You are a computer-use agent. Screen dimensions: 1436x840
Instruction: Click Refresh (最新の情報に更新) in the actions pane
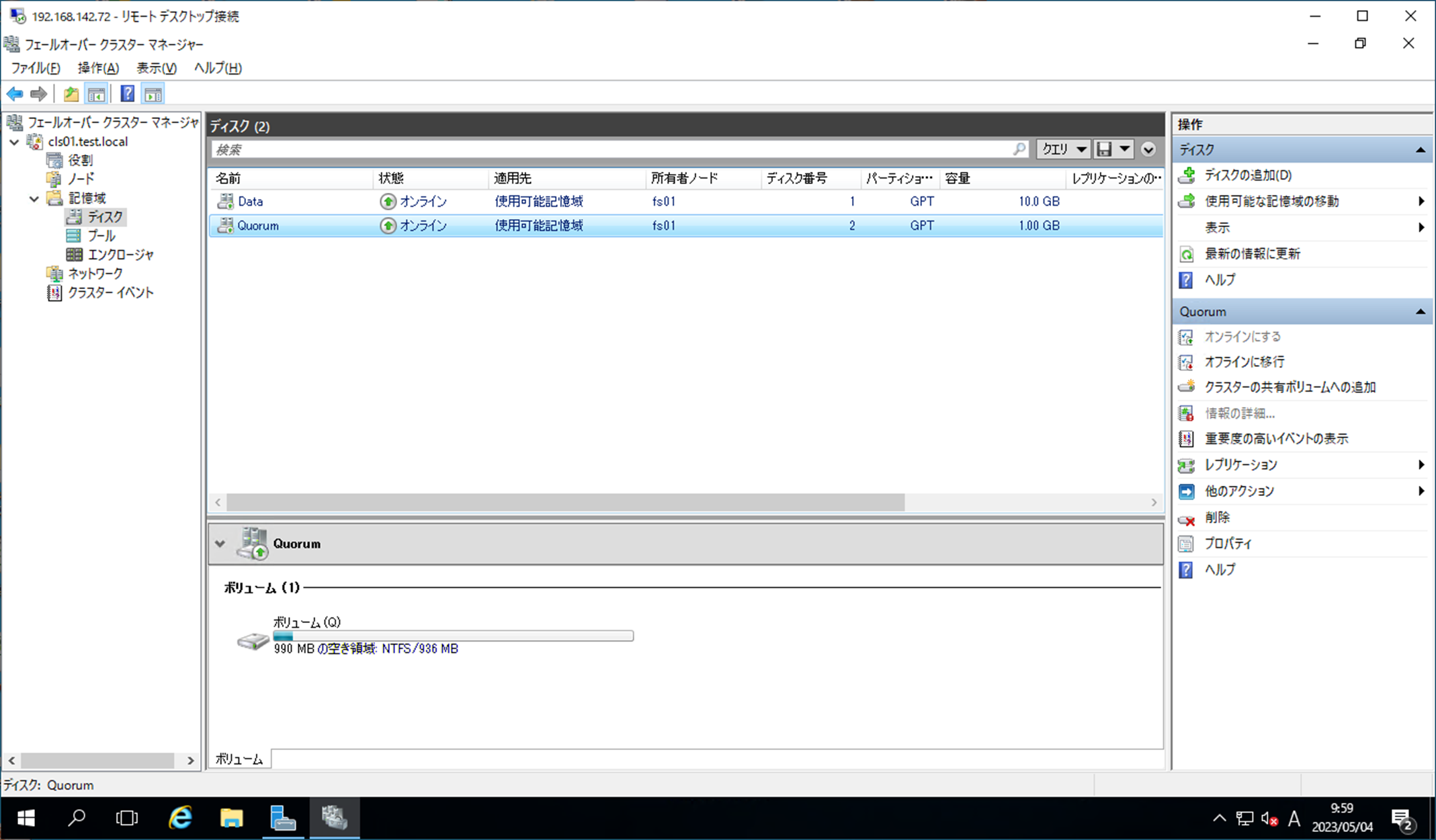tap(1252, 254)
